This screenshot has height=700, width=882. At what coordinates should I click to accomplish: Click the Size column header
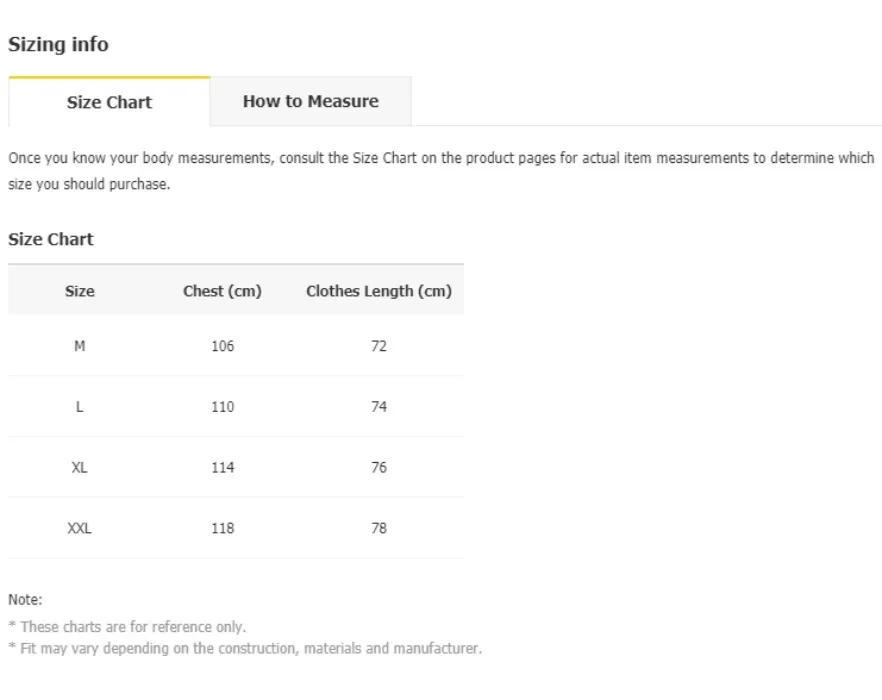[80, 291]
